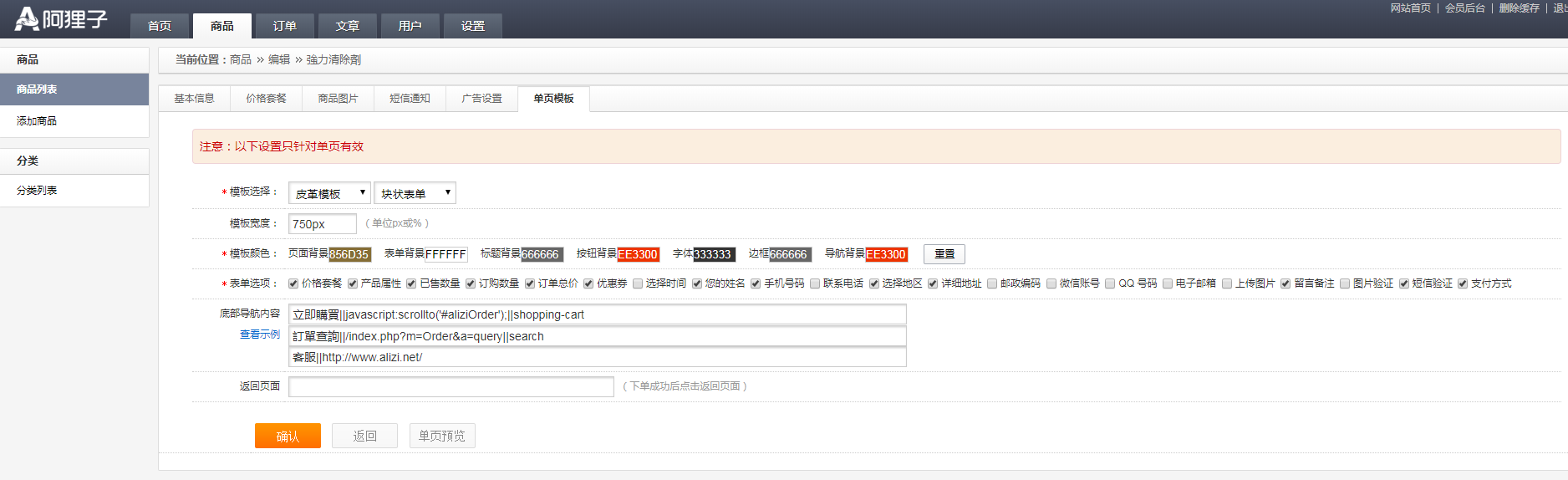This screenshot has height=480, width=1568.
Task: Enable the 选择时间 checkbox
Action: pyautogui.click(x=638, y=283)
